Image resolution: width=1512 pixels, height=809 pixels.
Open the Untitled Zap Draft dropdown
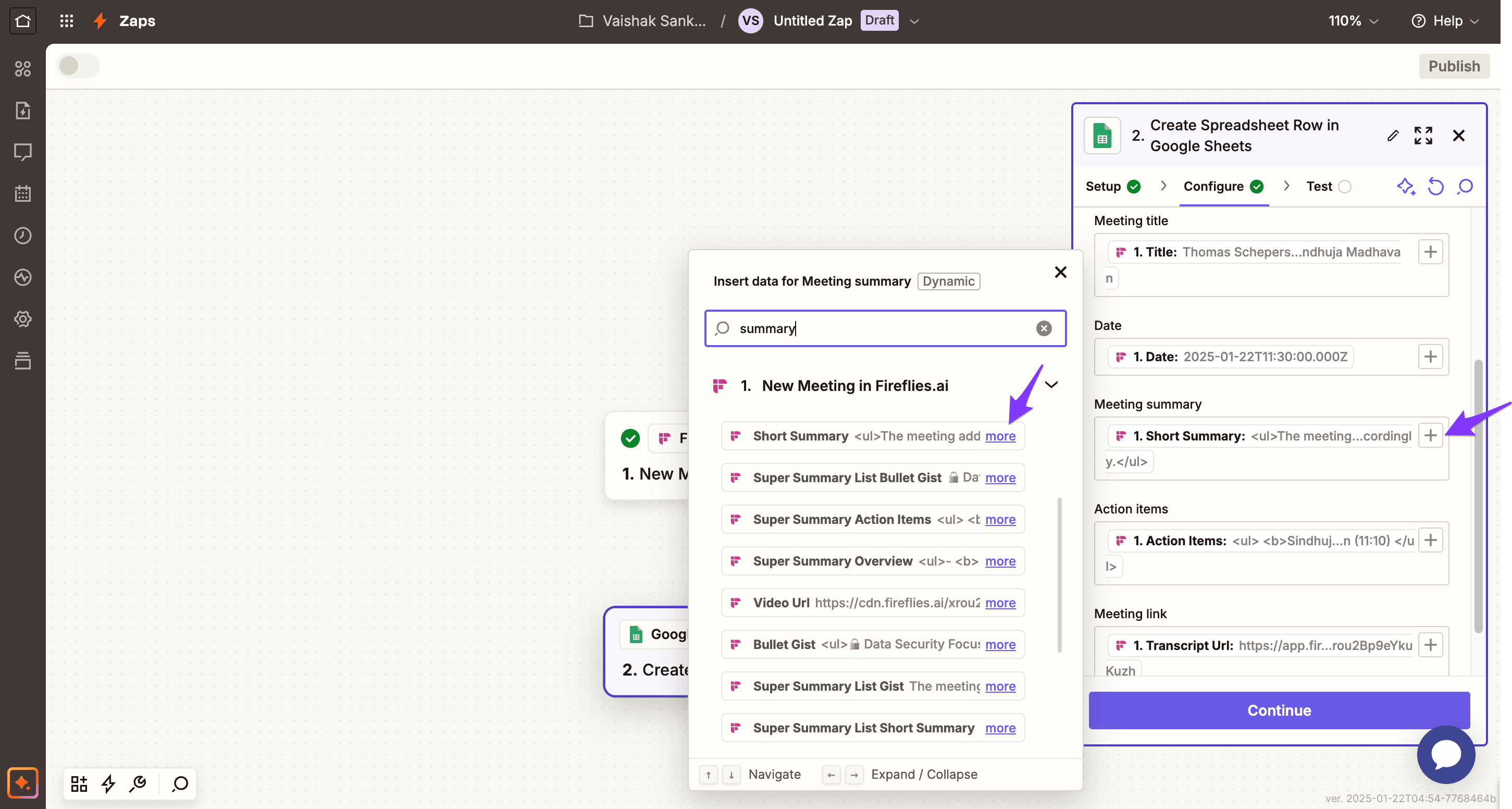click(914, 21)
